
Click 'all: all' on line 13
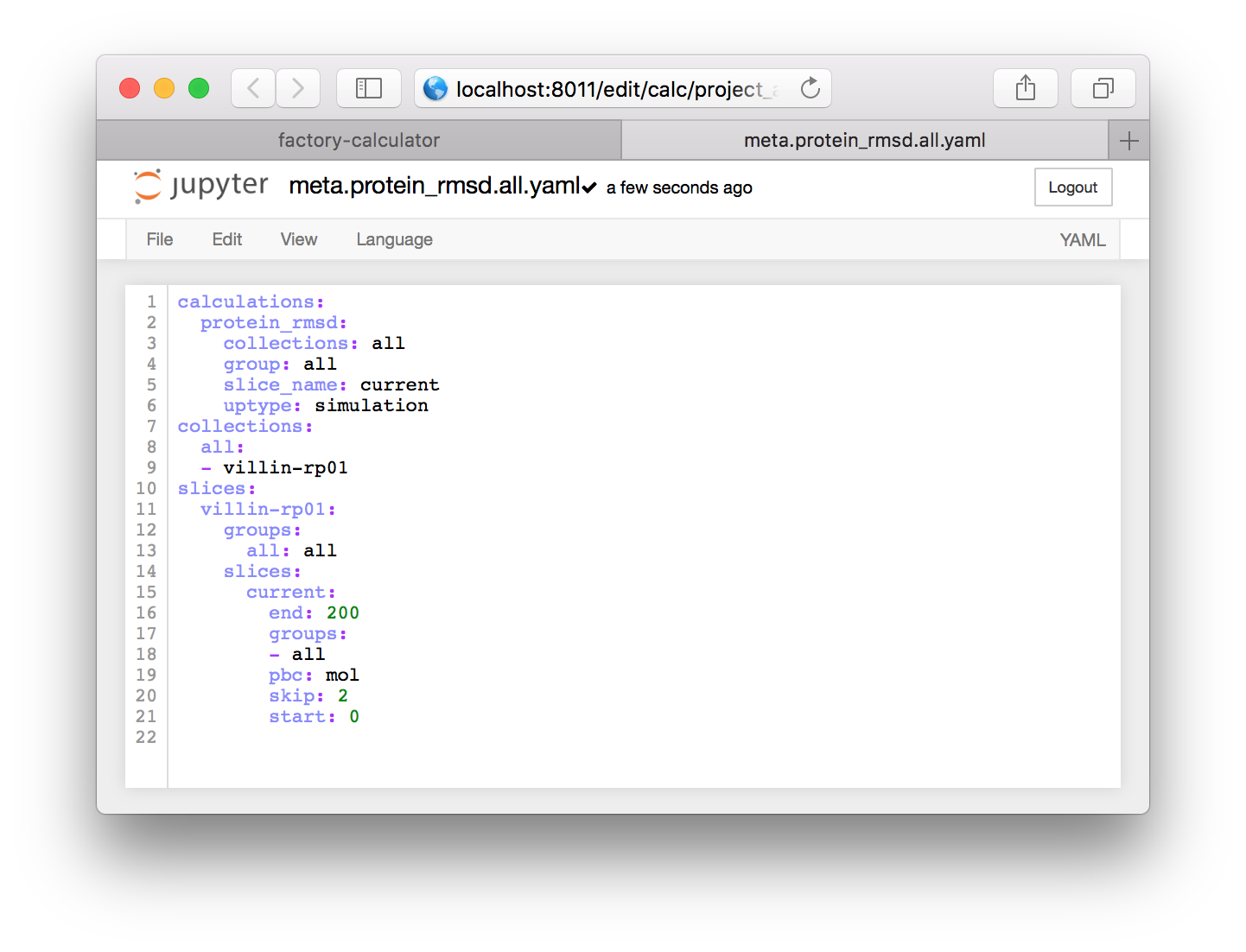[292, 550]
